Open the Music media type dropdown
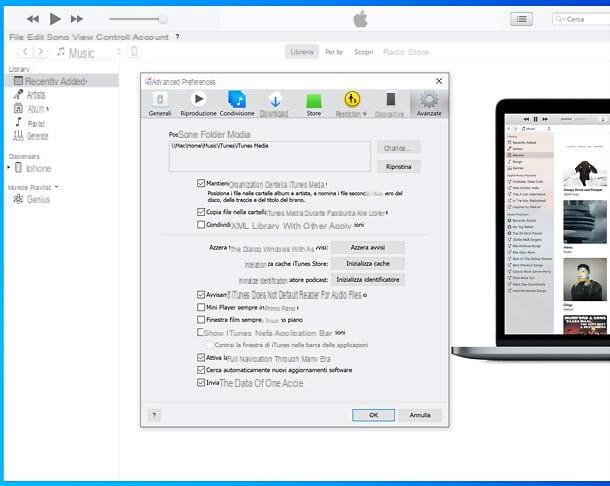 pyautogui.click(x=89, y=52)
